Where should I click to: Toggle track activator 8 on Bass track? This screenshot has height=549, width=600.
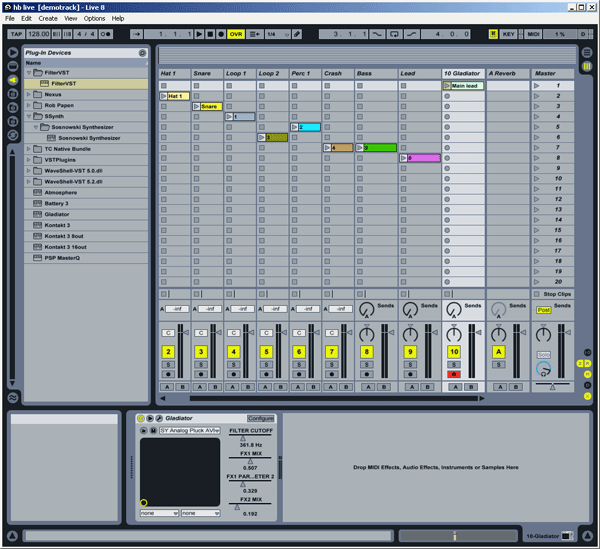click(x=367, y=352)
